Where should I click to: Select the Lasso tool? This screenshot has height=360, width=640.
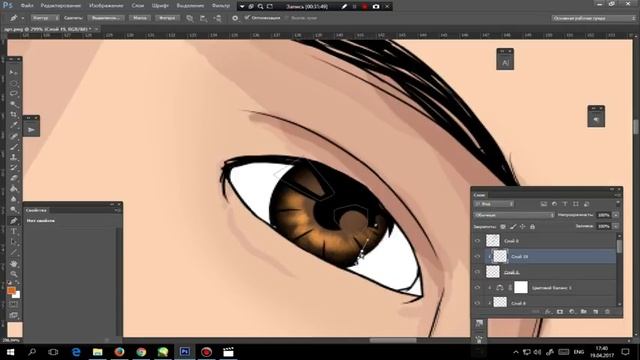click(x=13, y=93)
